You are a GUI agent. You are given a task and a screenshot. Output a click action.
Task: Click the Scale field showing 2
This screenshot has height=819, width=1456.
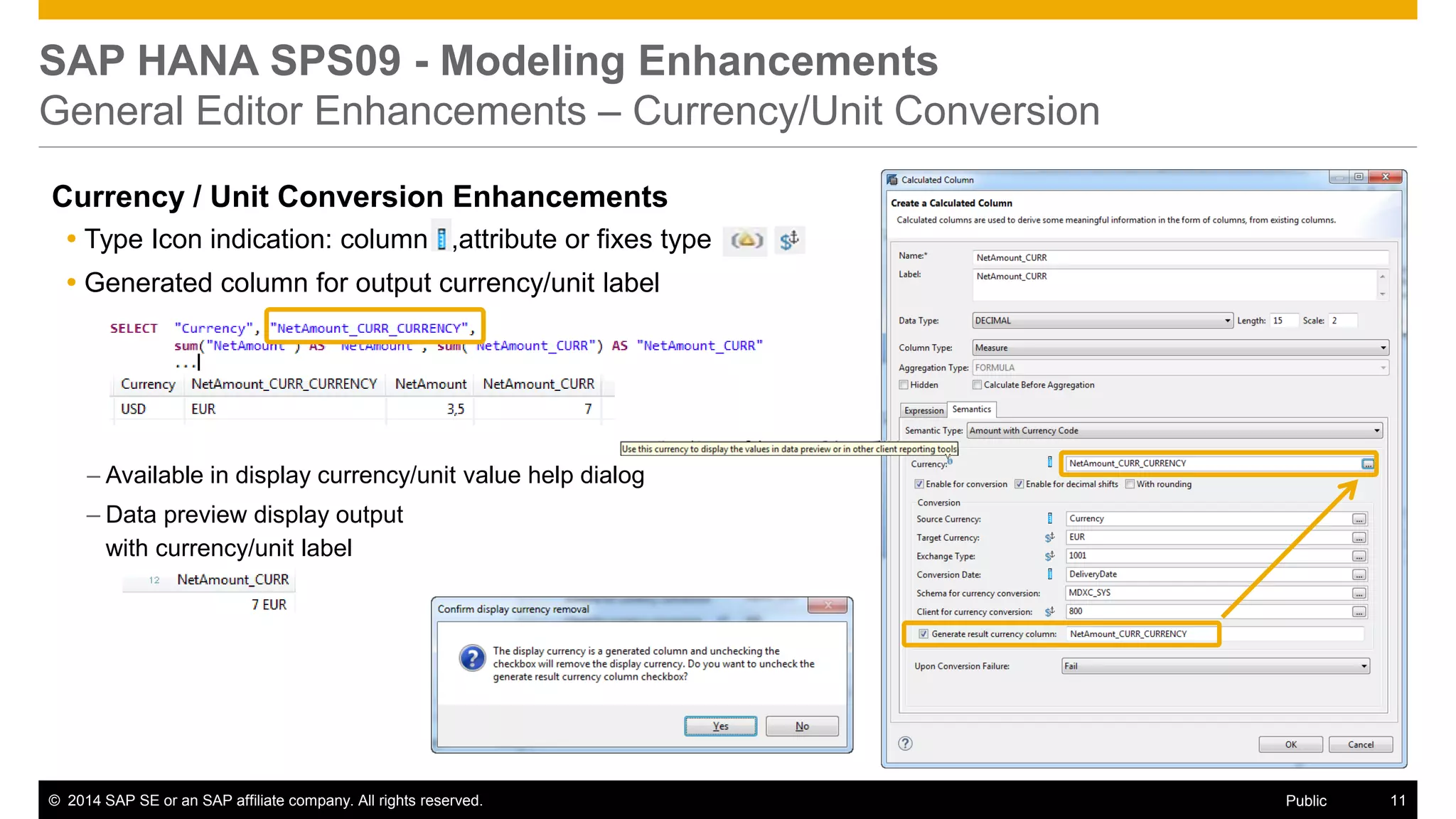click(x=1343, y=321)
